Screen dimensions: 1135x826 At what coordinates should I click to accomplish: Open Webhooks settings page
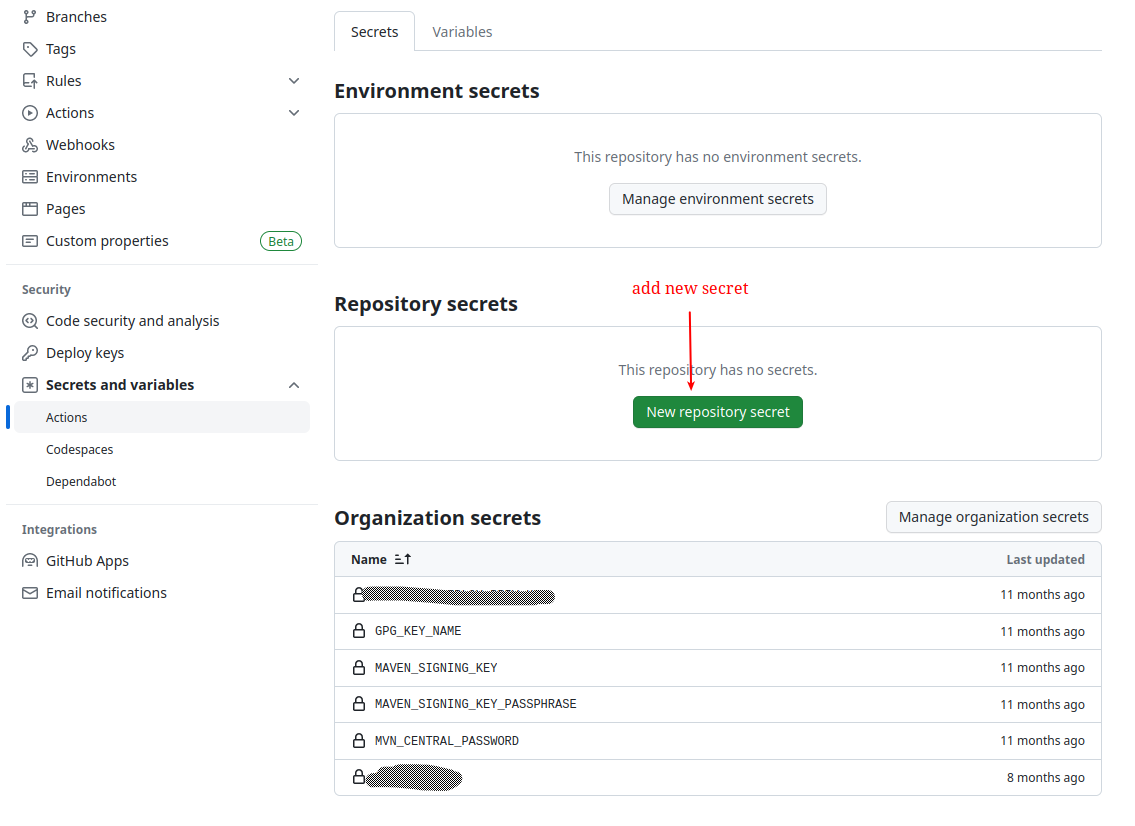(x=80, y=145)
